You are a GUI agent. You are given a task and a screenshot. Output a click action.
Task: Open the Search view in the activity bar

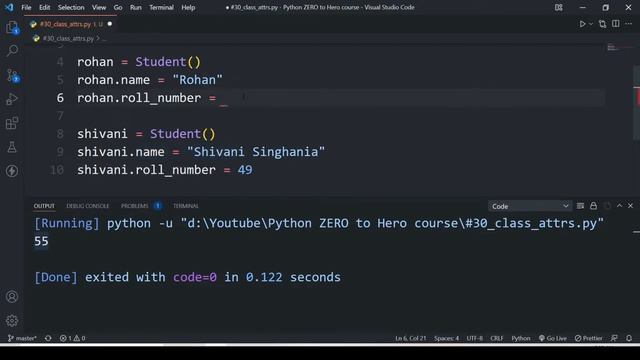pyautogui.click(x=12, y=51)
